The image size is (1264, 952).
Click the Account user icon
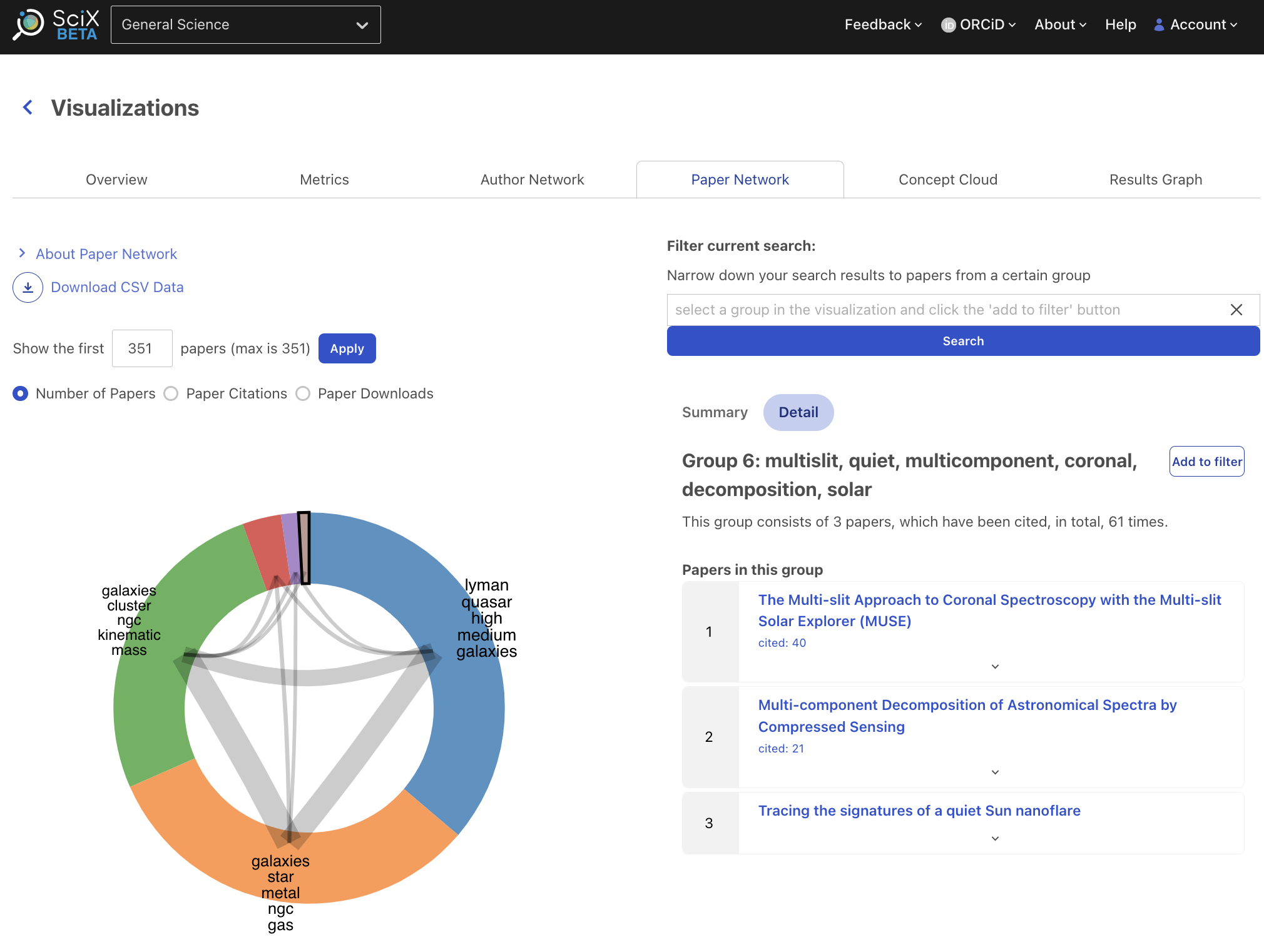(x=1159, y=25)
